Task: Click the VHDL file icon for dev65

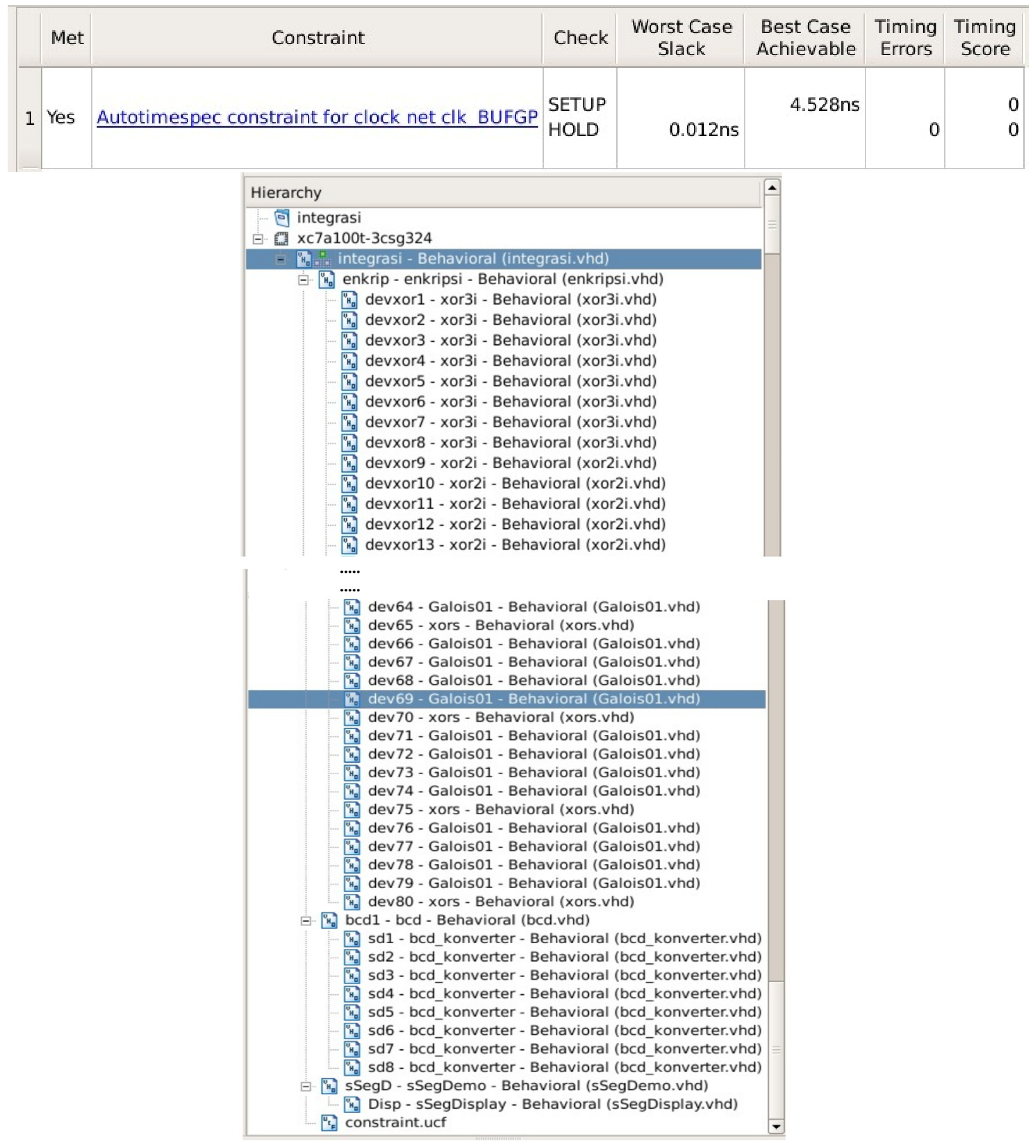Action: [352, 626]
